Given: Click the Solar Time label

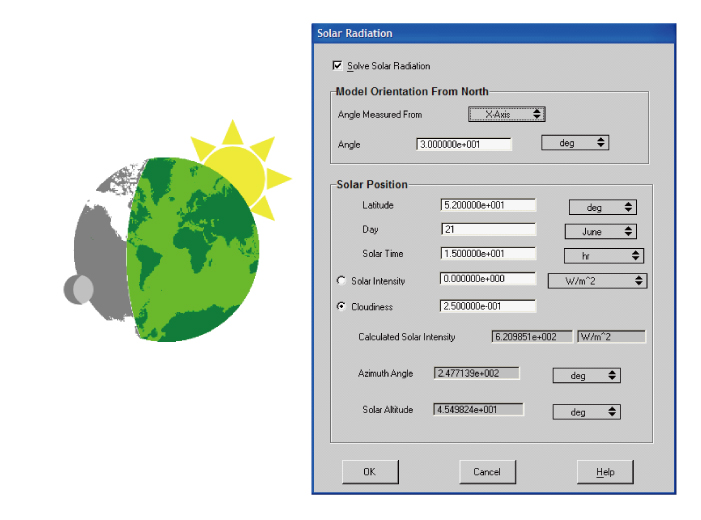Looking at the screenshot, I should (383, 254).
